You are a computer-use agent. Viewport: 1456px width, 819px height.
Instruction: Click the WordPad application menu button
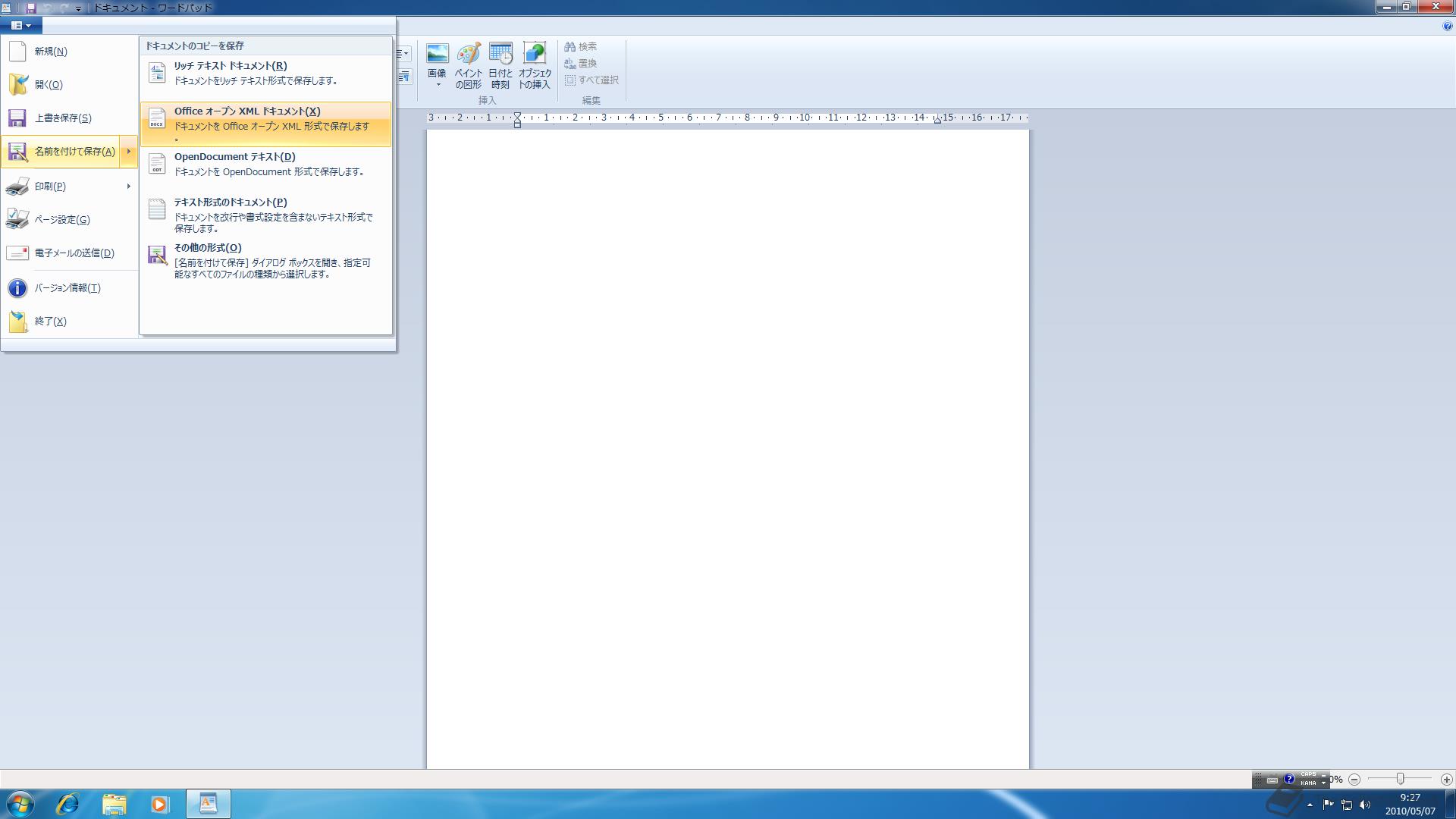[21, 25]
